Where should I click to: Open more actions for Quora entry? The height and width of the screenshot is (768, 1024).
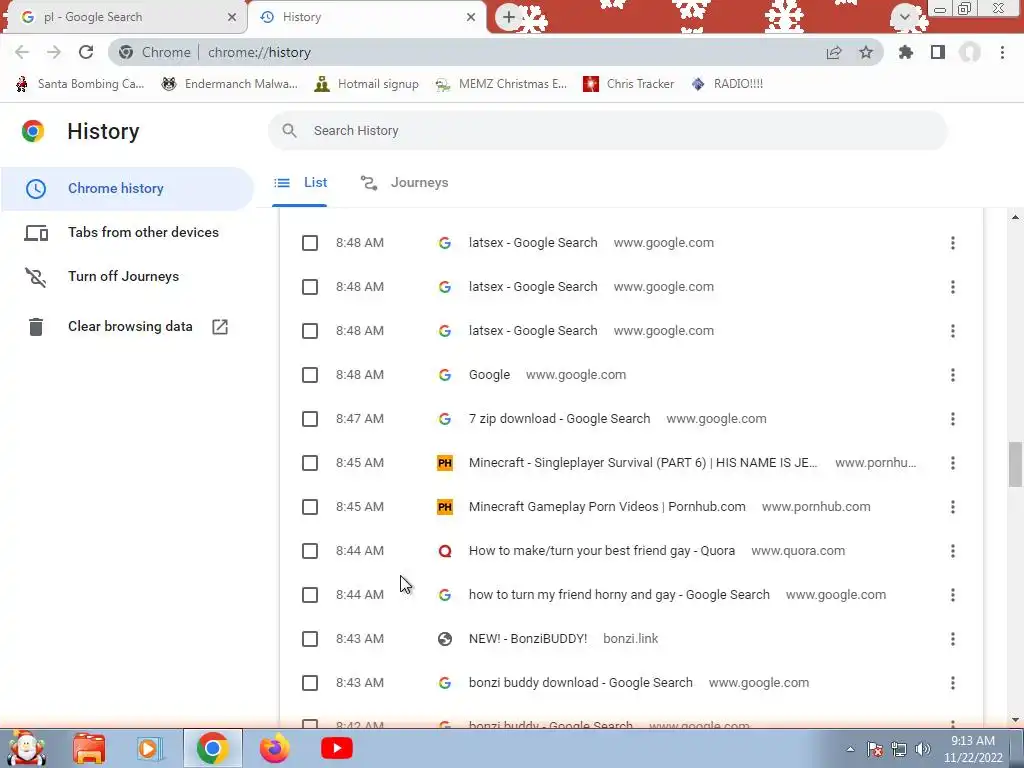[953, 551]
